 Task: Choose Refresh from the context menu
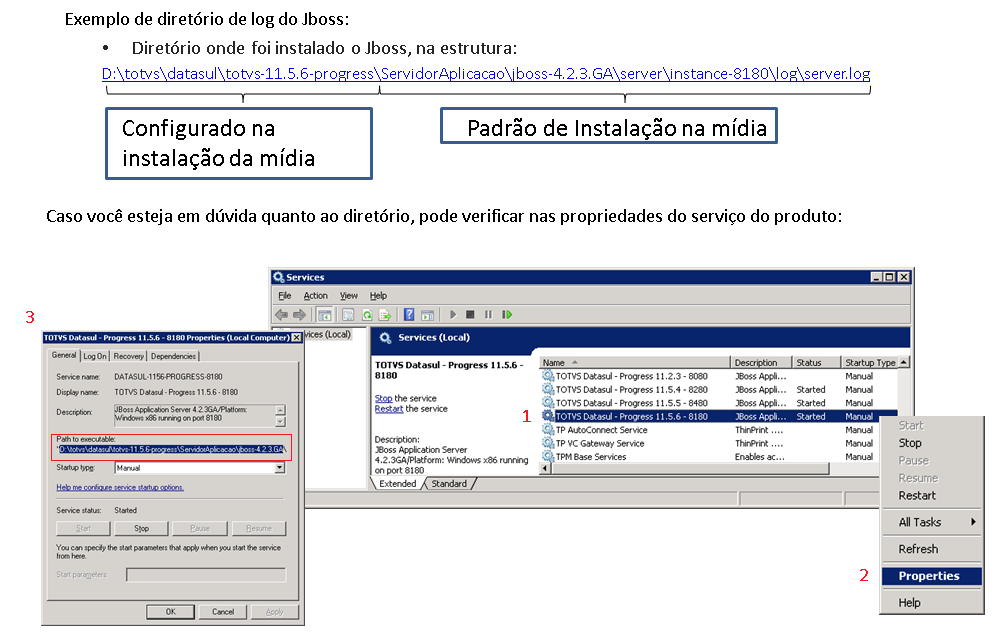919,549
